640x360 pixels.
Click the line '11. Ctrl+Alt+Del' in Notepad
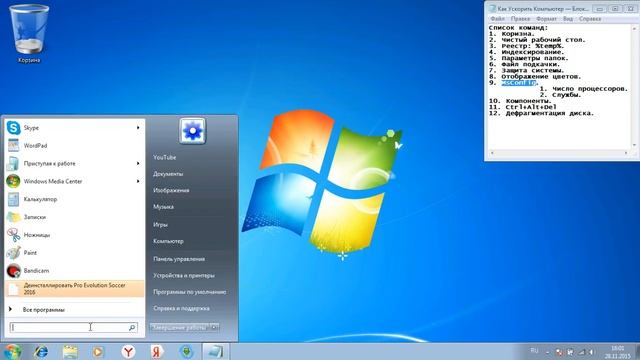click(x=522, y=107)
